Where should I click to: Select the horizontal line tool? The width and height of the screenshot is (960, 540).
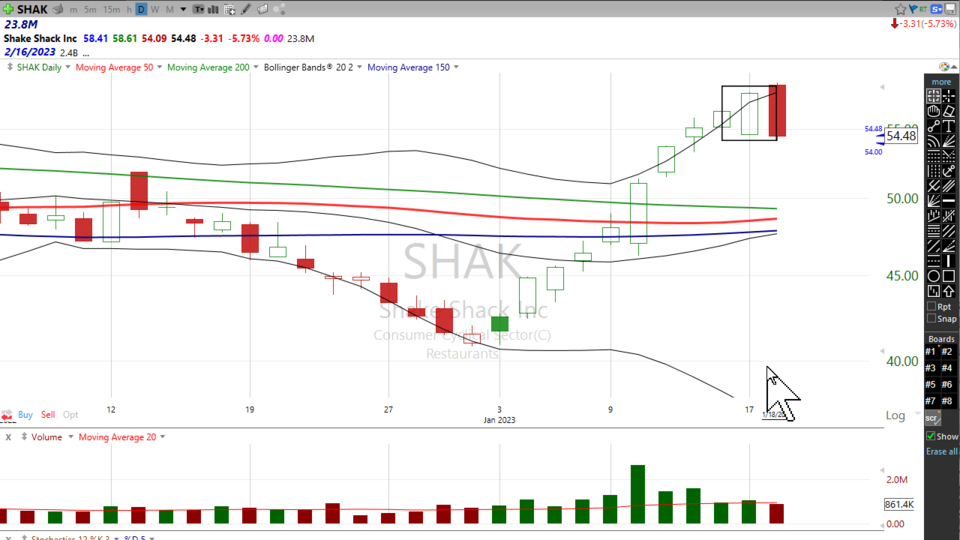pos(949,201)
